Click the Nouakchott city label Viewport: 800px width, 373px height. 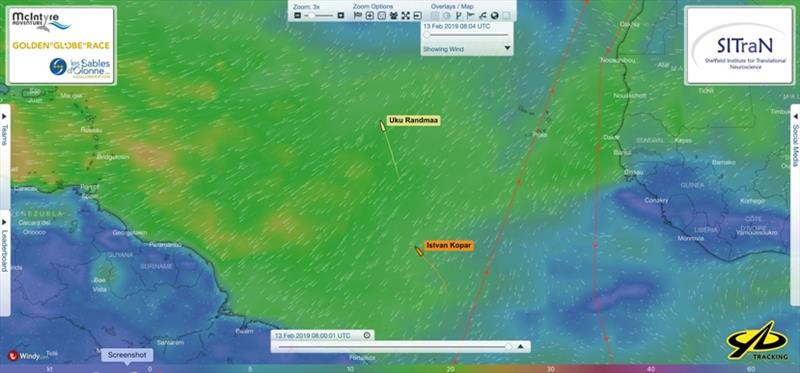[x=630, y=95]
